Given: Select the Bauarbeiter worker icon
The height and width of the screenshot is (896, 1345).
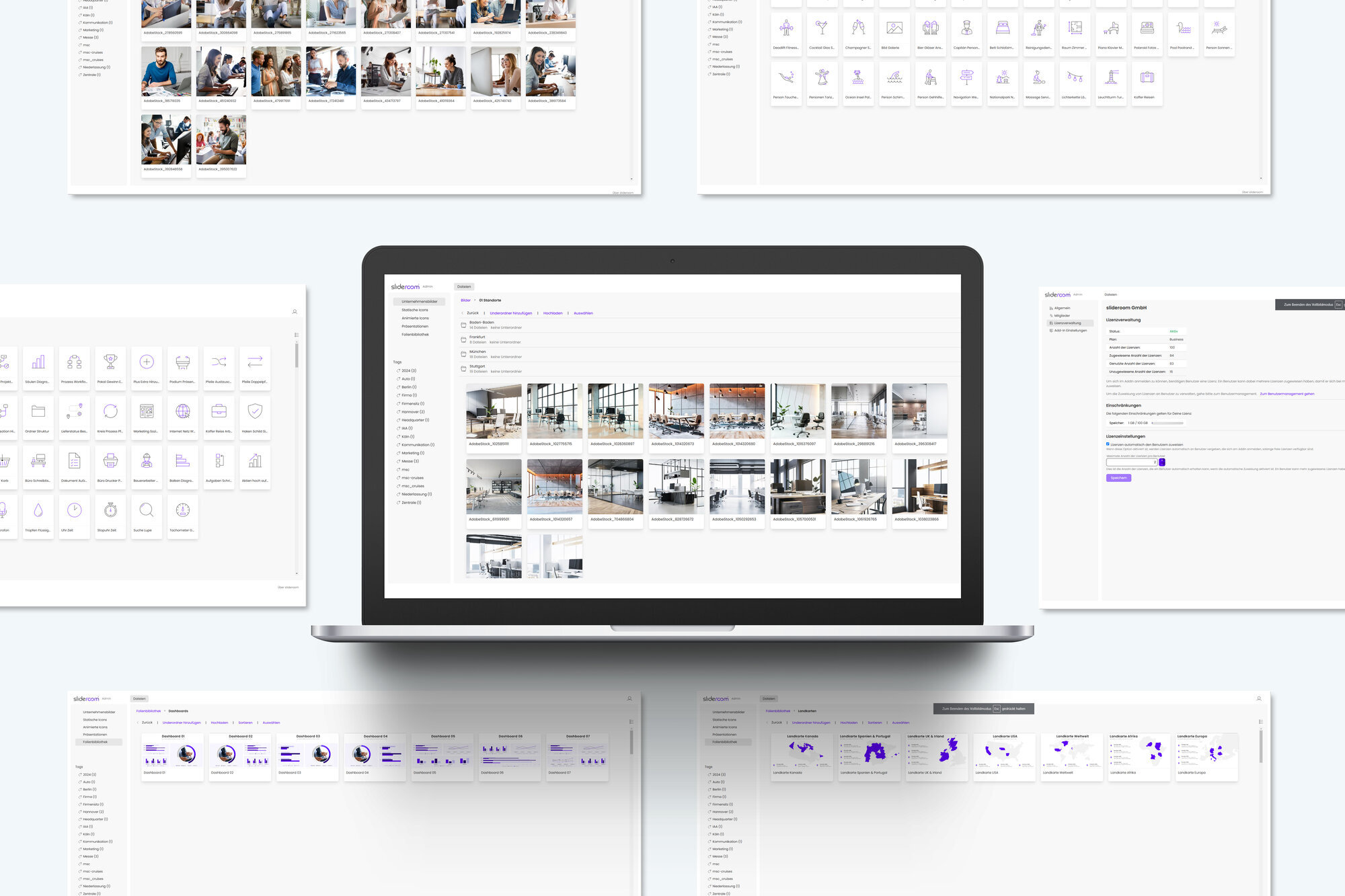Looking at the screenshot, I should pyautogui.click(x=147, y=466).
